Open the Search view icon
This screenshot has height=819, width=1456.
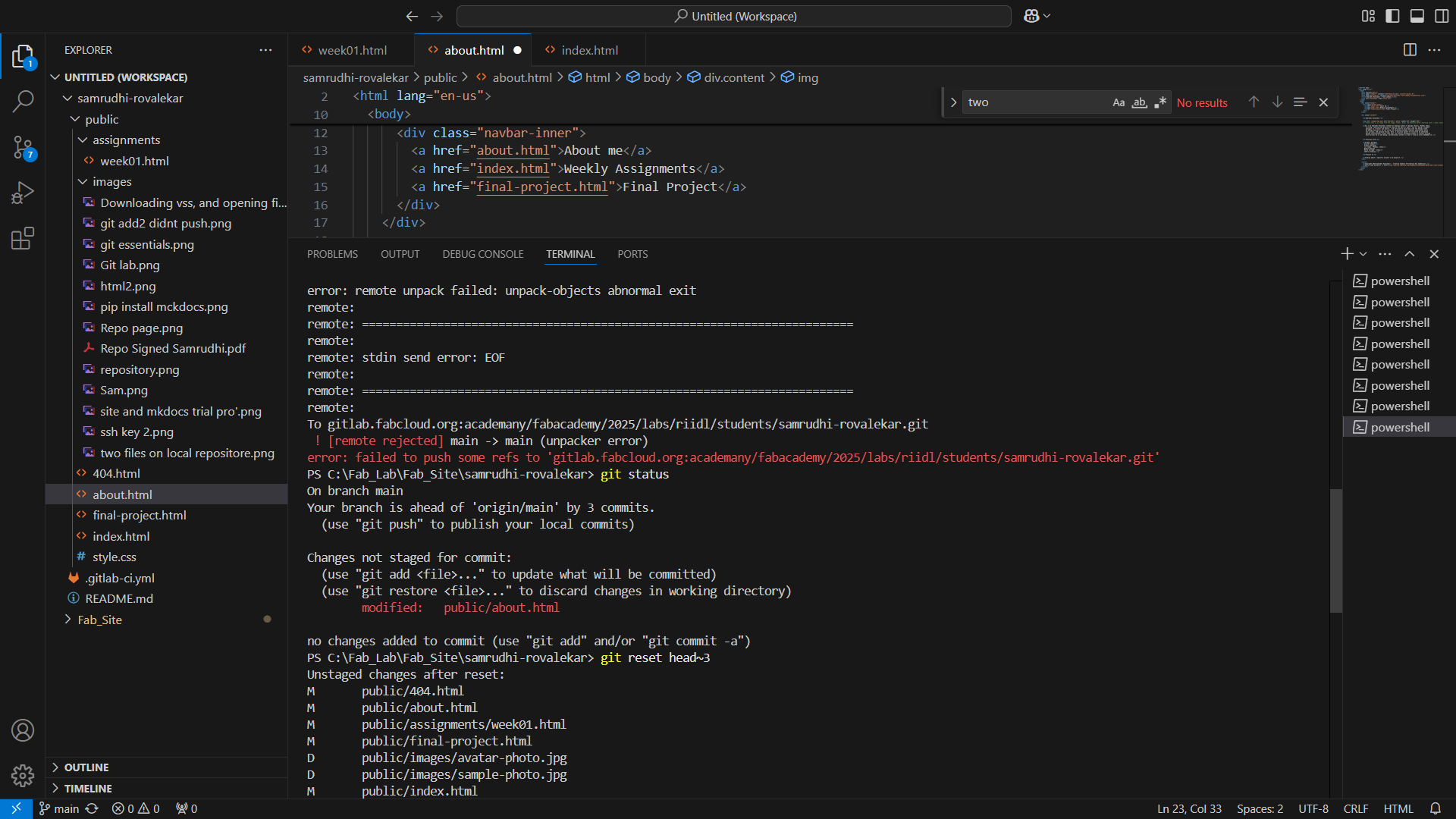click(x=23, y=102)
